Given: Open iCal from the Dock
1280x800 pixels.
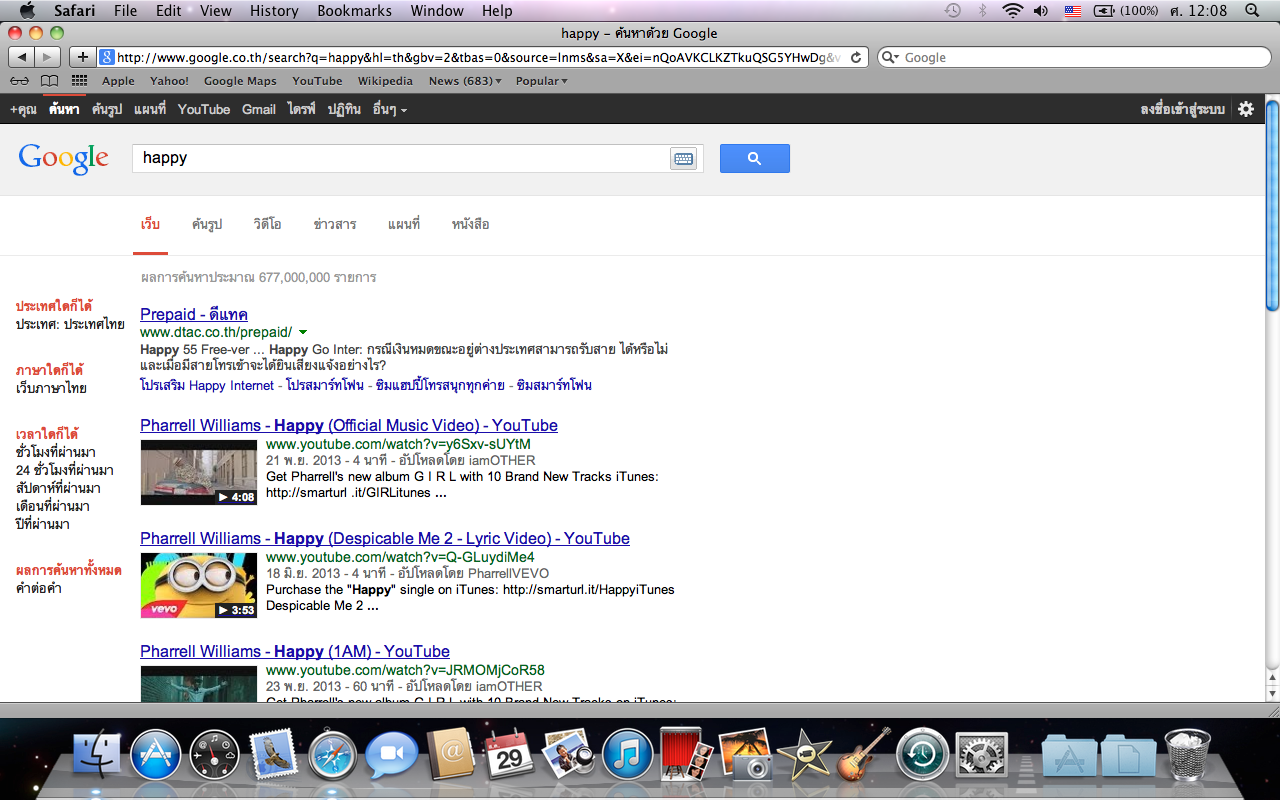Looking at the screenshot, I should pos(510,755).
